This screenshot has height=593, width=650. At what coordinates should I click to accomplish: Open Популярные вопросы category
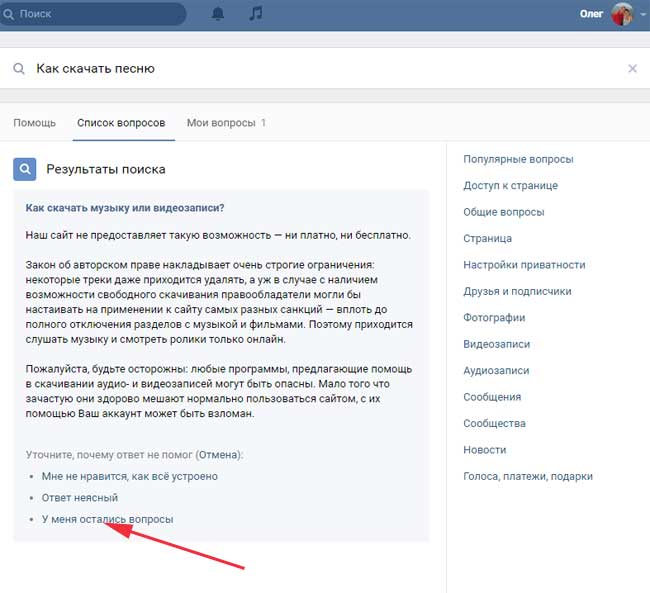click(x=518, y=159)
